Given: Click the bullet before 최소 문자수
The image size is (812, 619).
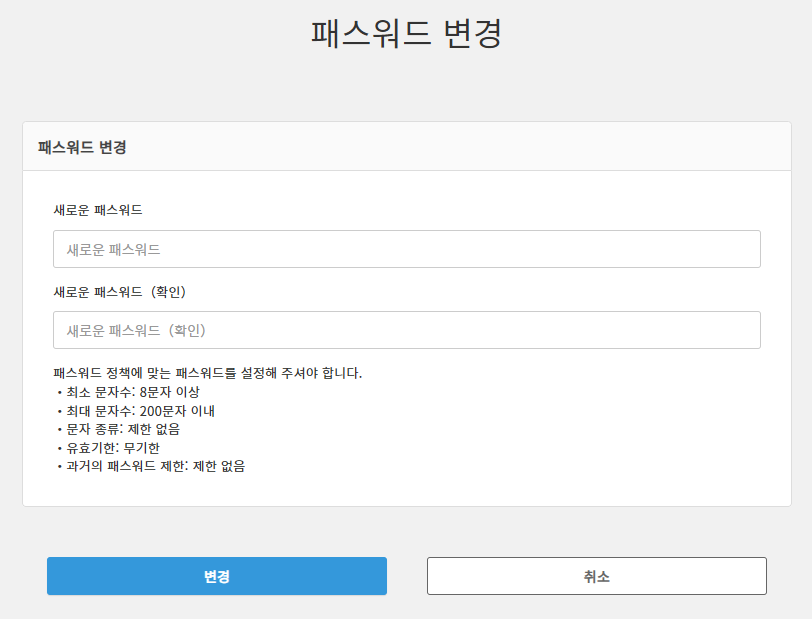Looking at the screenshot, I should (60, 392).
